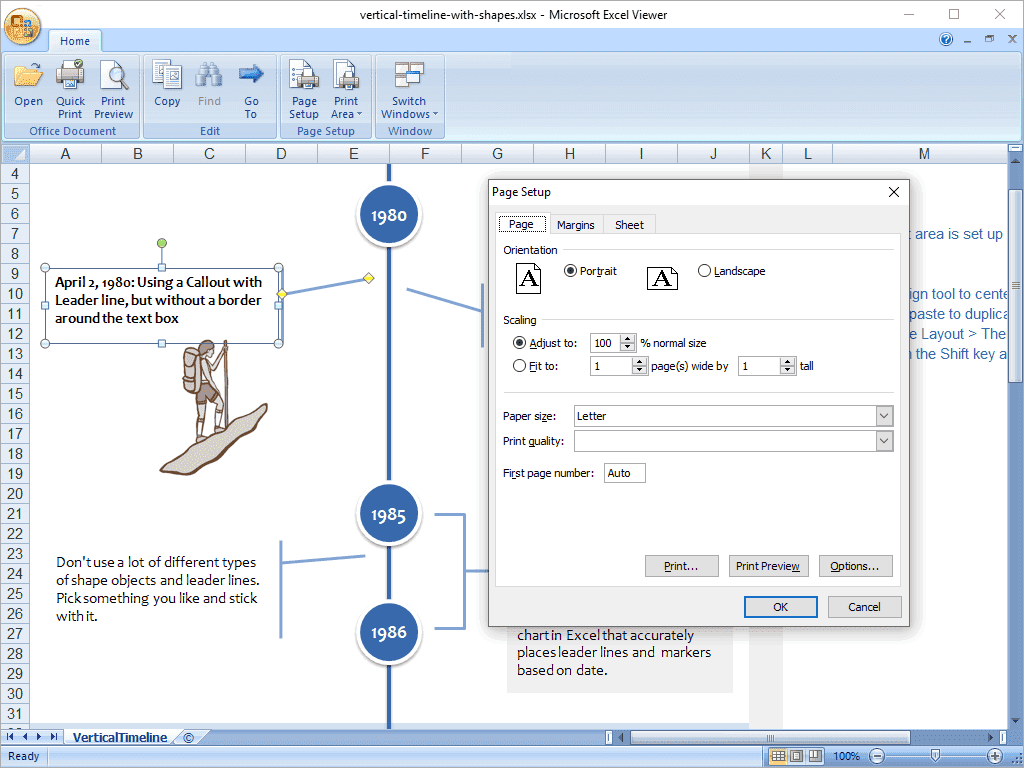
Task: Click the OK button in Page Setup
Action: pos(780,607)
